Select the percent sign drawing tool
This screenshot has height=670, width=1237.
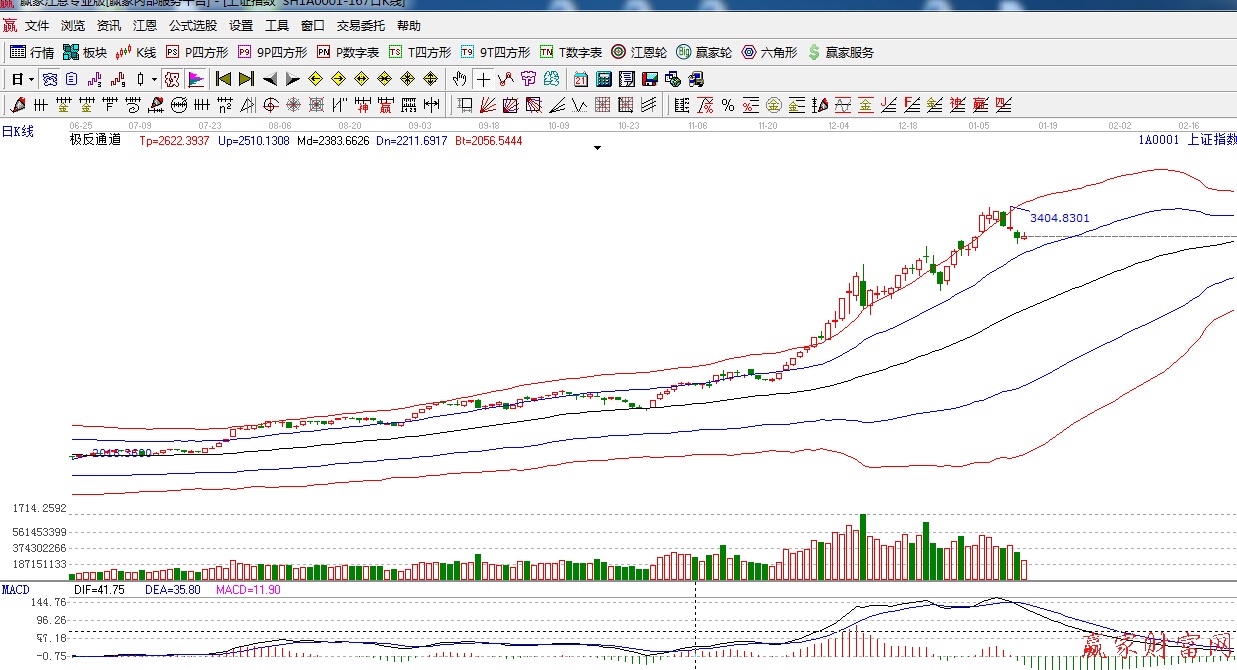click(728, 105)
